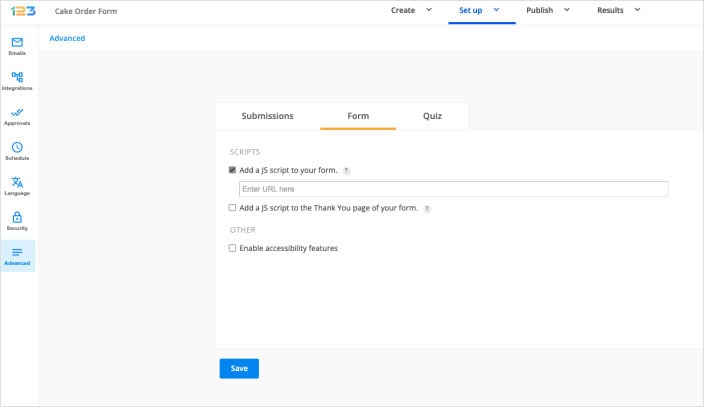The width and height of the screenshot is (704, 407).
Task: Click the SCRIPTS section heading
Action: (x=245, y=152)
